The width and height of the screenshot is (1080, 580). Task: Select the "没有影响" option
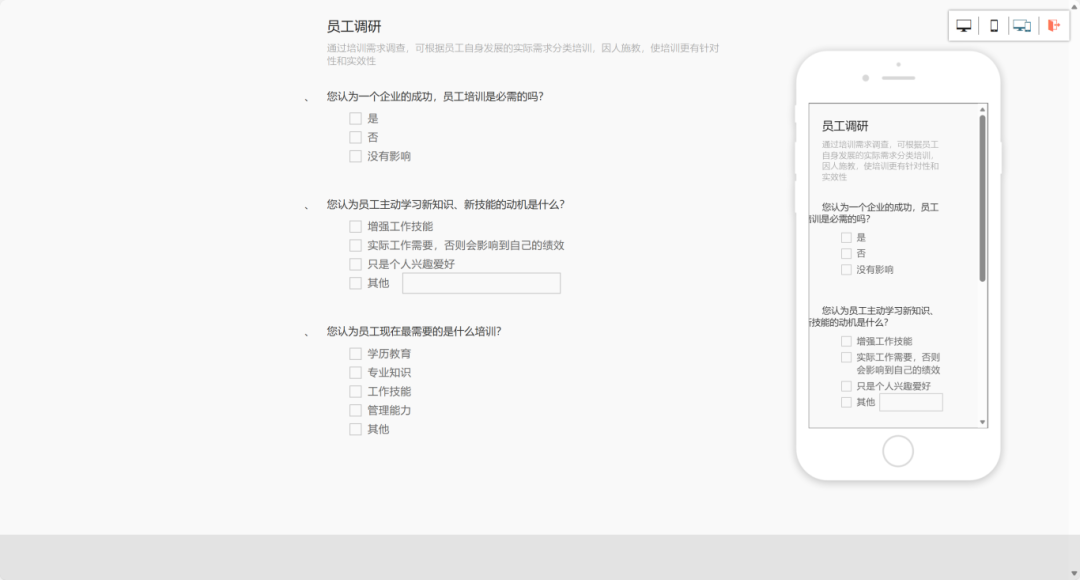[x=356, y=156]
